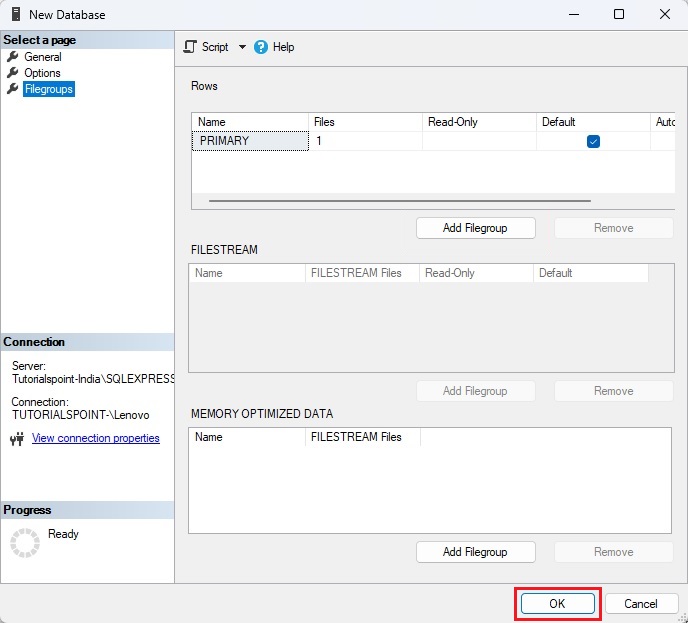688x623 pixels.
Task: Open the Options page
Action: click(x=42, y=73)
